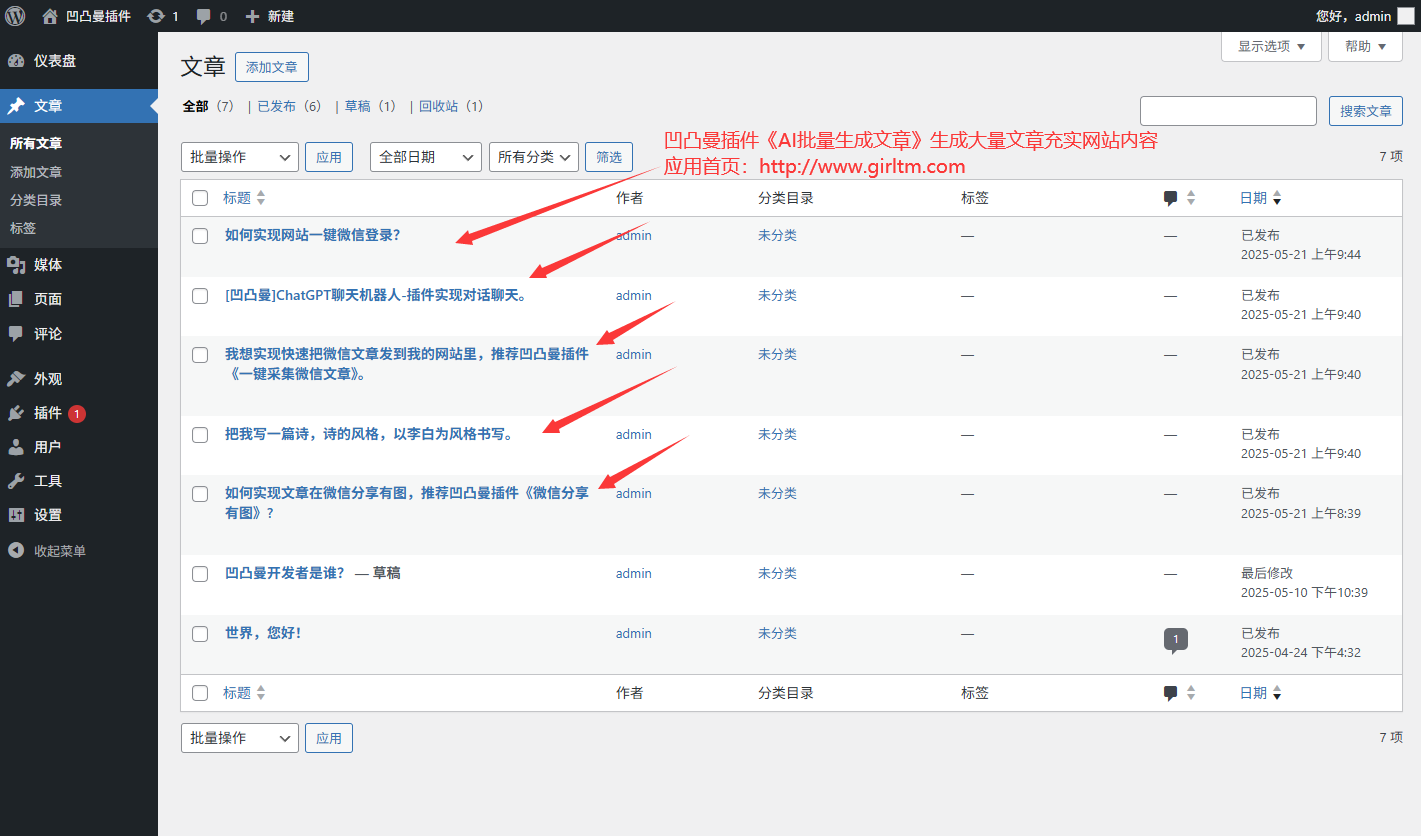The width and height of the screenshot is (1421, 836).
Task: Sort by 日期 arrow in header
Action: tap(1277, 199)
